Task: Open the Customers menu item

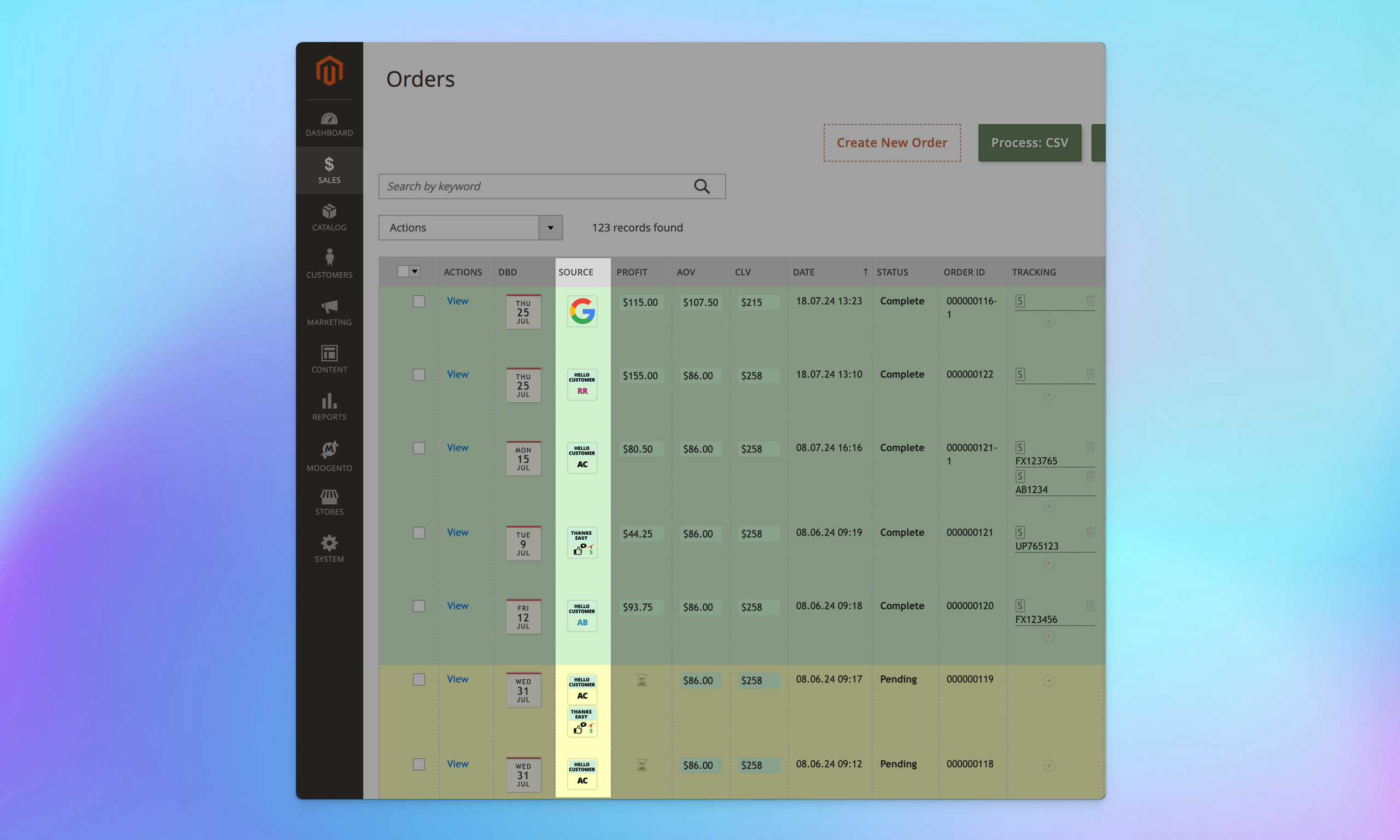Action: [329, 263]
